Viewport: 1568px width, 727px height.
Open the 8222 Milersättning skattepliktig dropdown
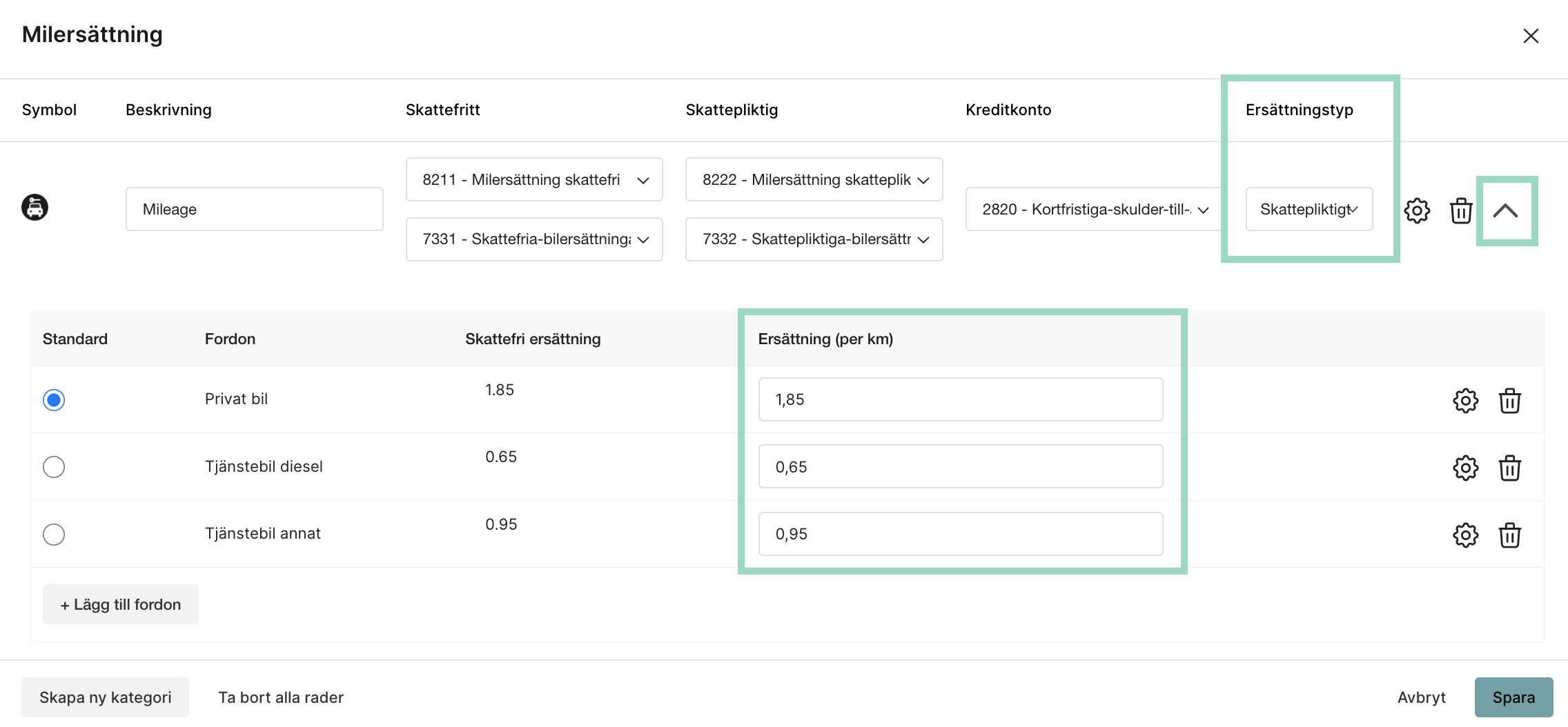(814, 179)
